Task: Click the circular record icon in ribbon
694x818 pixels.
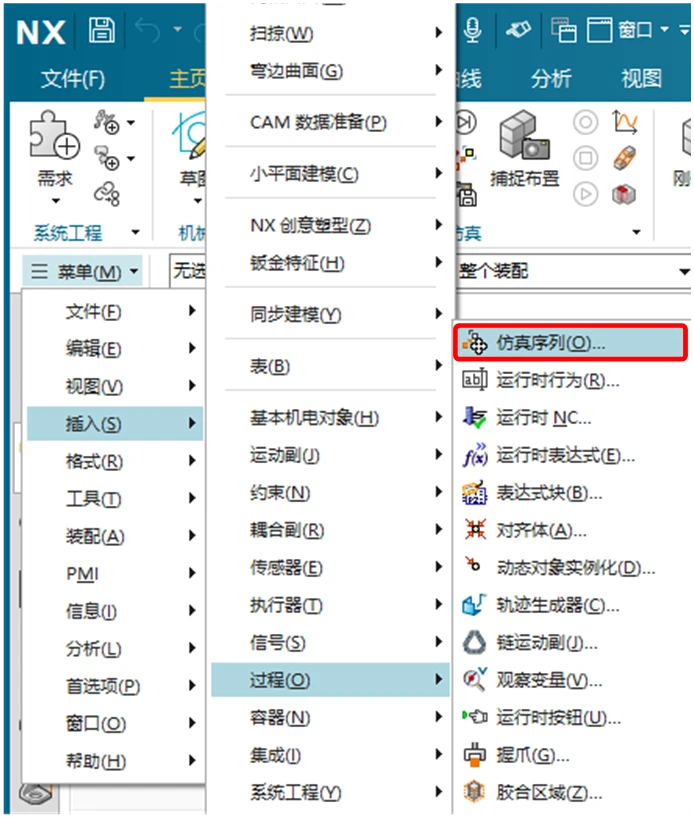Action: [585, 122]
